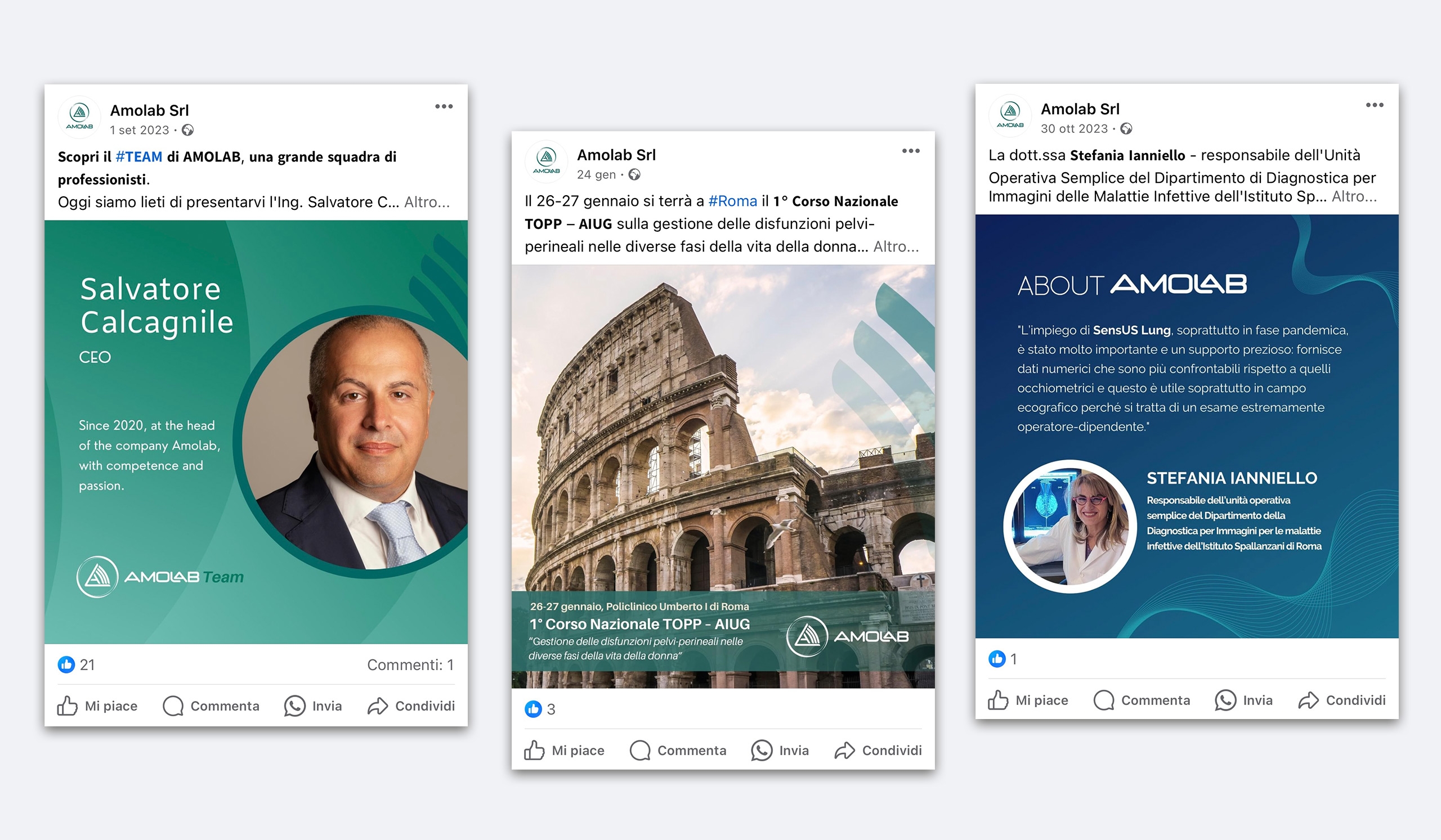1441x840 pixels.
Task: Open the Colosseum course image
Action: tap(723, 477)
